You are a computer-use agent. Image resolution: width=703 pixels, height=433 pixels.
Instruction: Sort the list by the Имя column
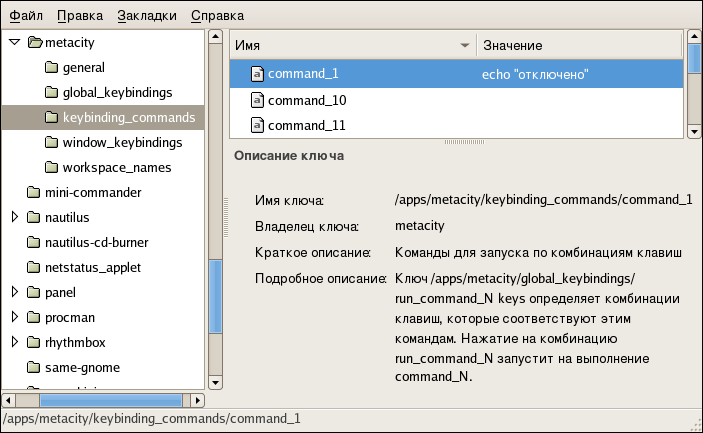tap(352, 46)
